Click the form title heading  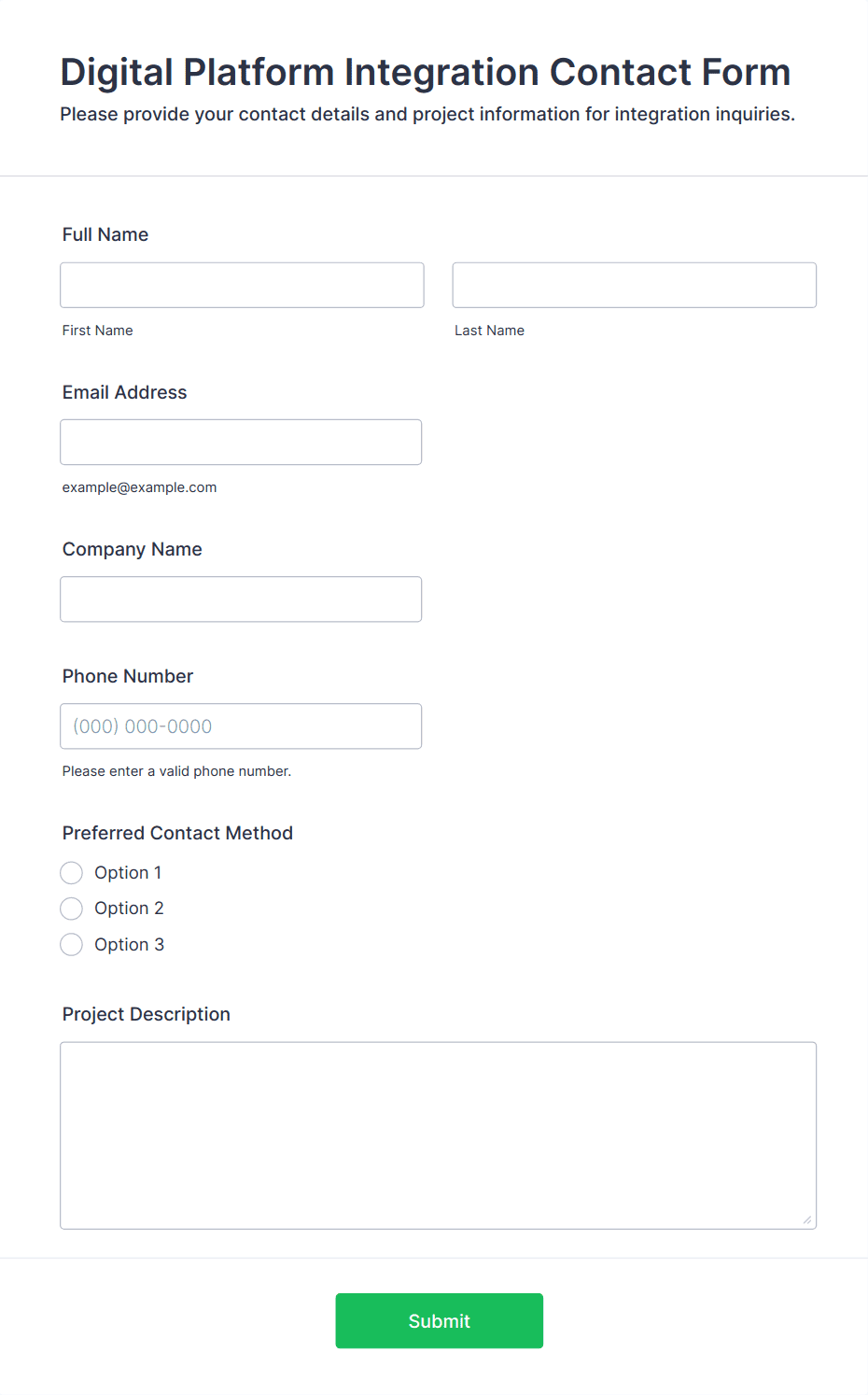point(426,72)
